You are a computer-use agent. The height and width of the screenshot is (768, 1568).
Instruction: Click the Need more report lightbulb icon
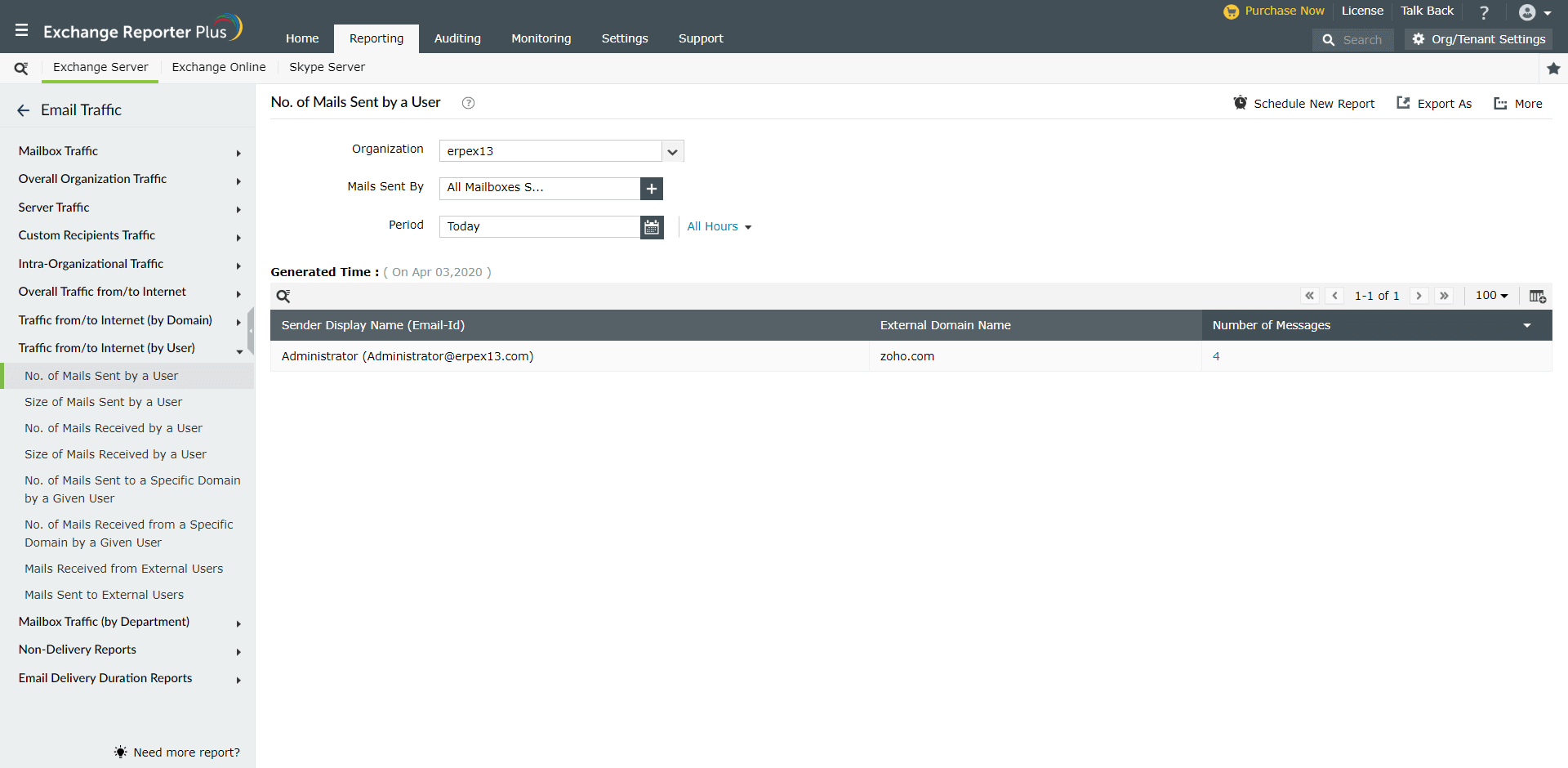[x=121, y=752]
